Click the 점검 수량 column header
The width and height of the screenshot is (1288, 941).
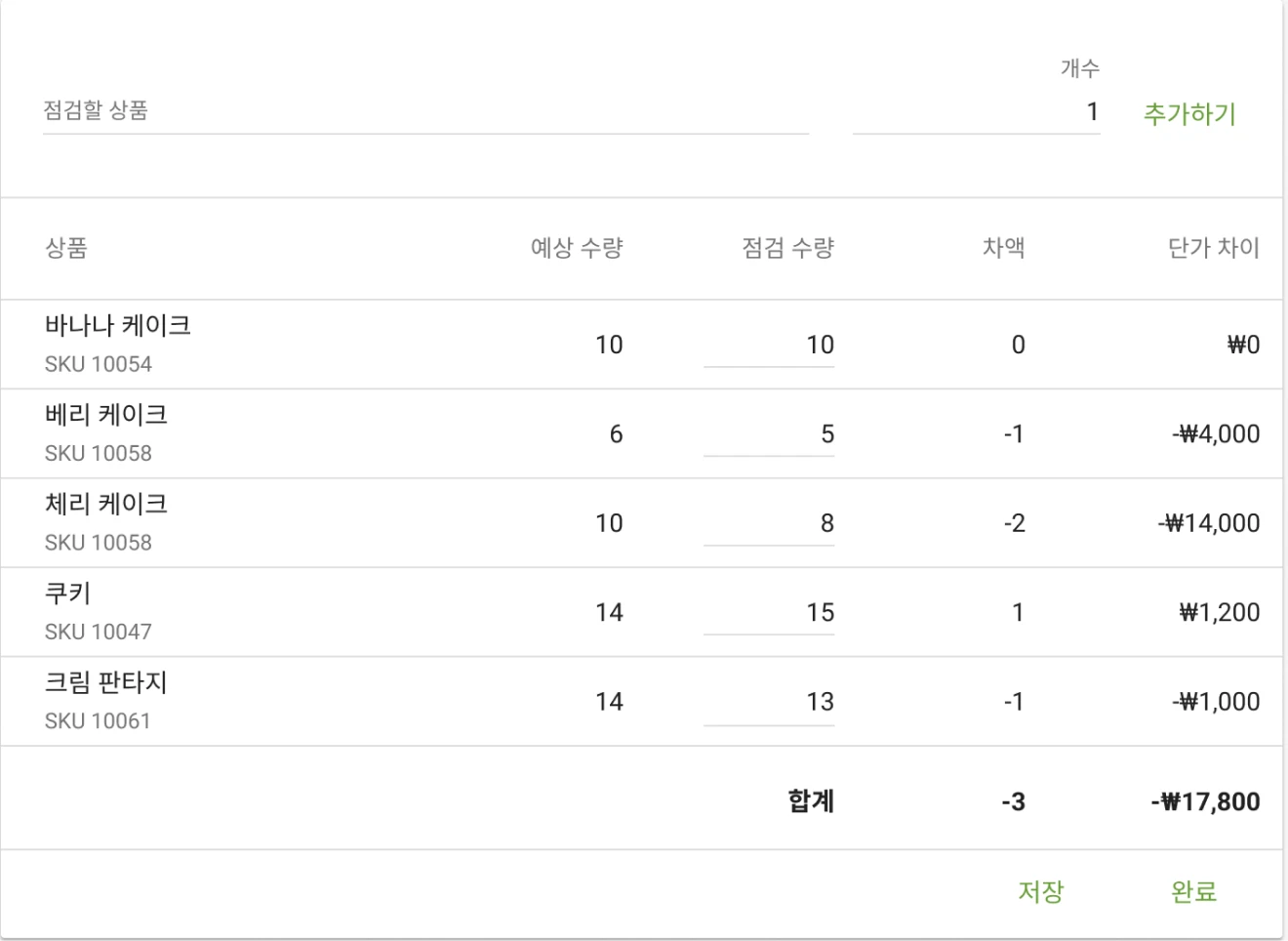click(787, 248)
